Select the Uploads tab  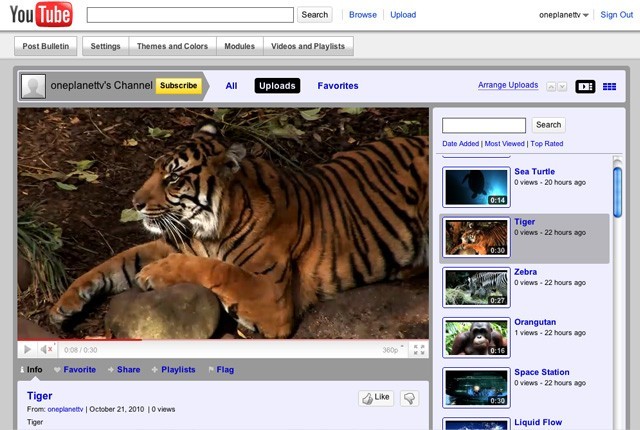click(277, 86)
